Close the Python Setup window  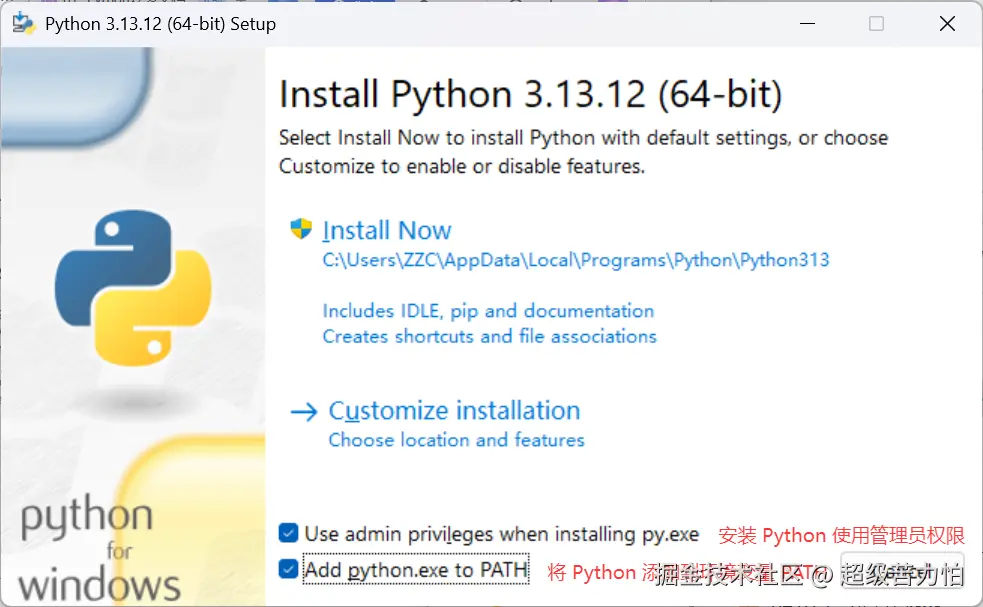pyautogui.click(x=947, y=24)
